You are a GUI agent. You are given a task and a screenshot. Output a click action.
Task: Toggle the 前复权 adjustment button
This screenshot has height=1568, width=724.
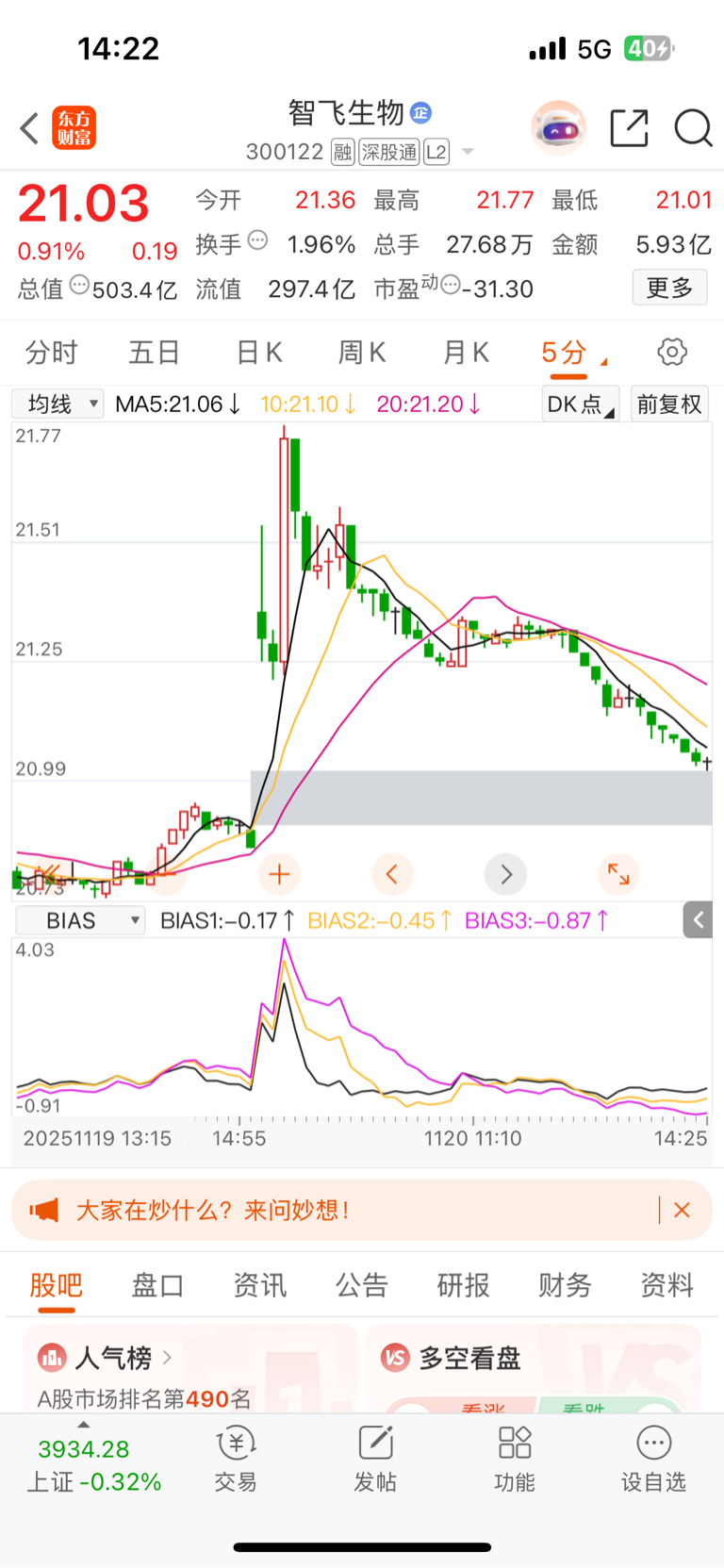pos(669,404)
